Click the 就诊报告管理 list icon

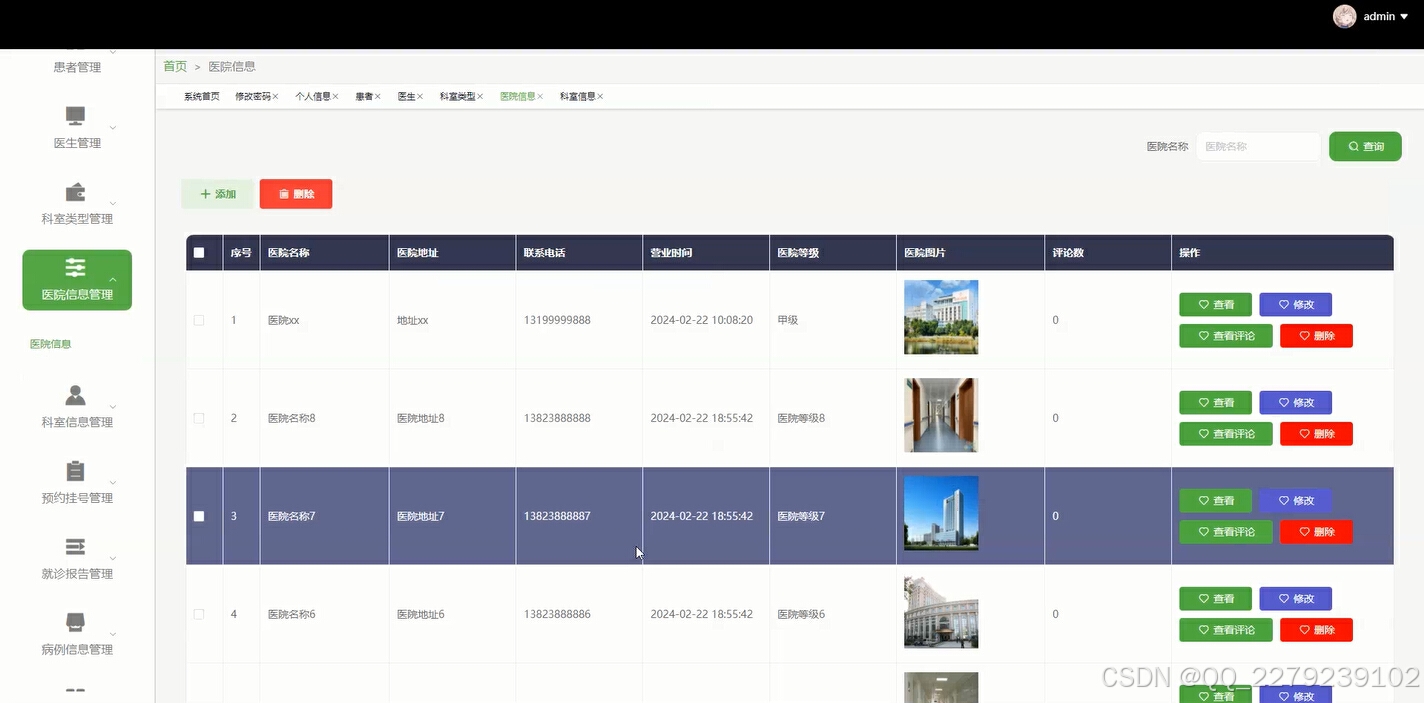point(75,547)
